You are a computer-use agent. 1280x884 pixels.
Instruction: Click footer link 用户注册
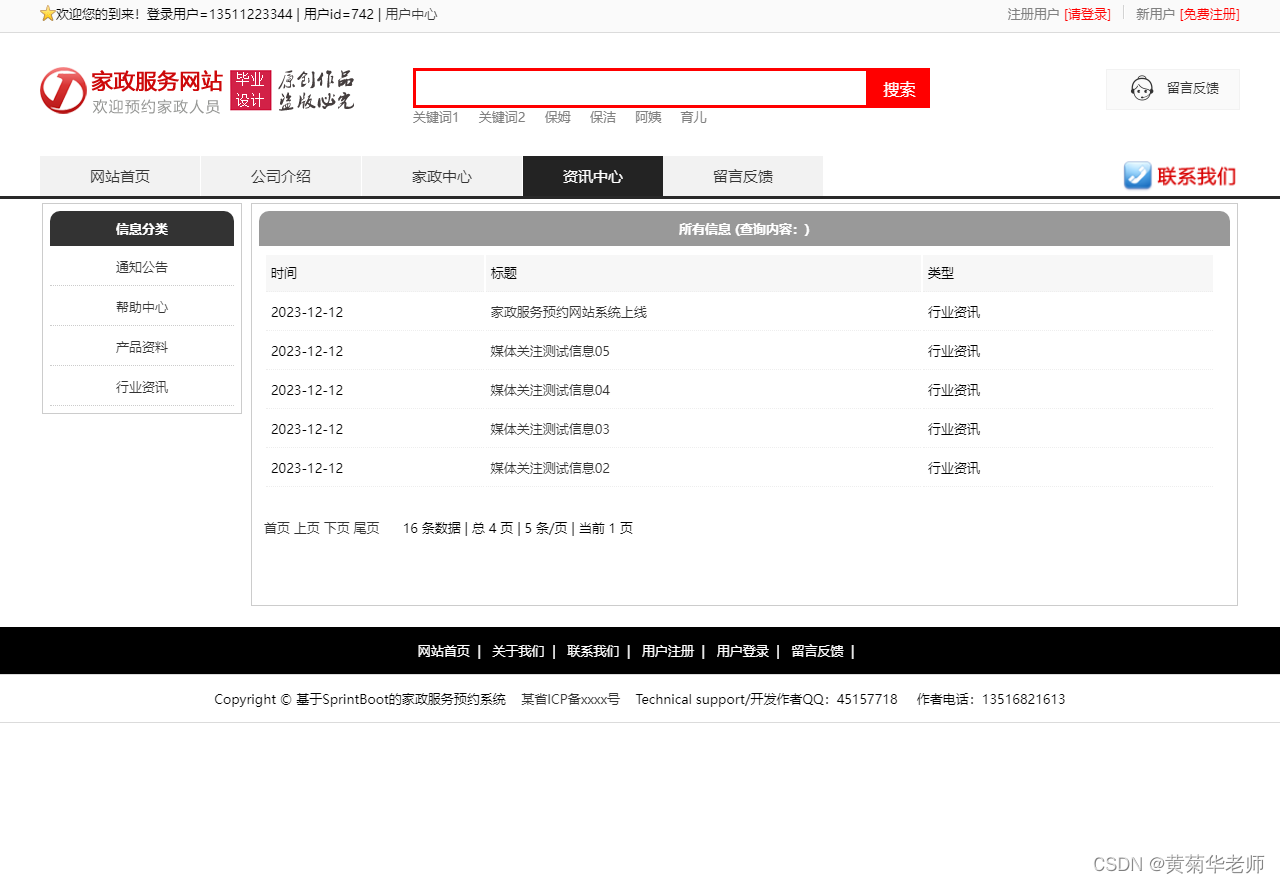[x=668, y=651]
